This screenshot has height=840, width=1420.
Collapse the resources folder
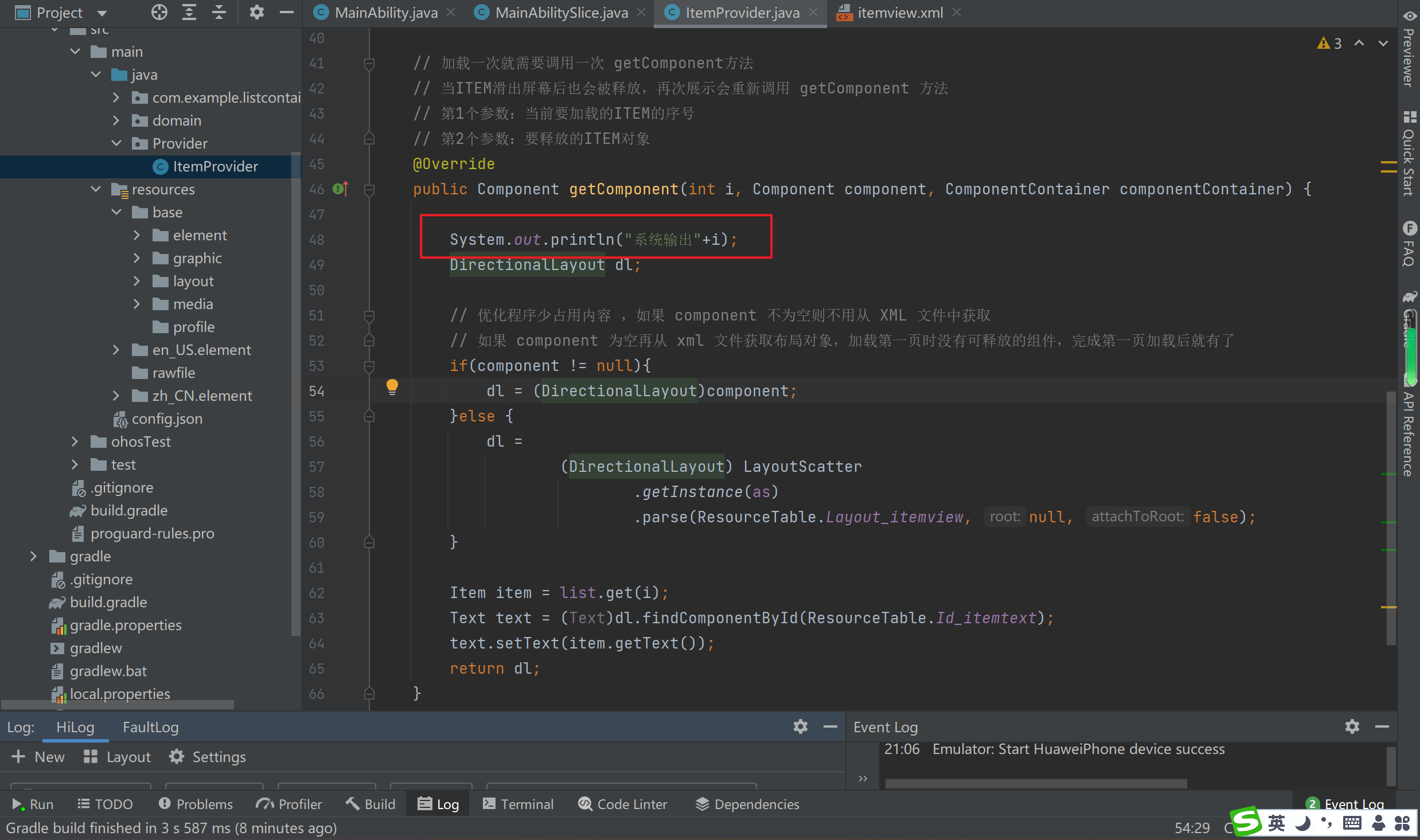[x=96, y=189]
